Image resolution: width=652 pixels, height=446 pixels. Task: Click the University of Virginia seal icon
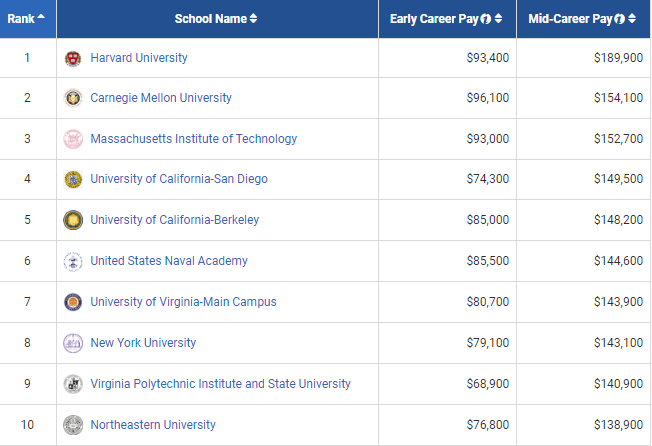(72, 302)
